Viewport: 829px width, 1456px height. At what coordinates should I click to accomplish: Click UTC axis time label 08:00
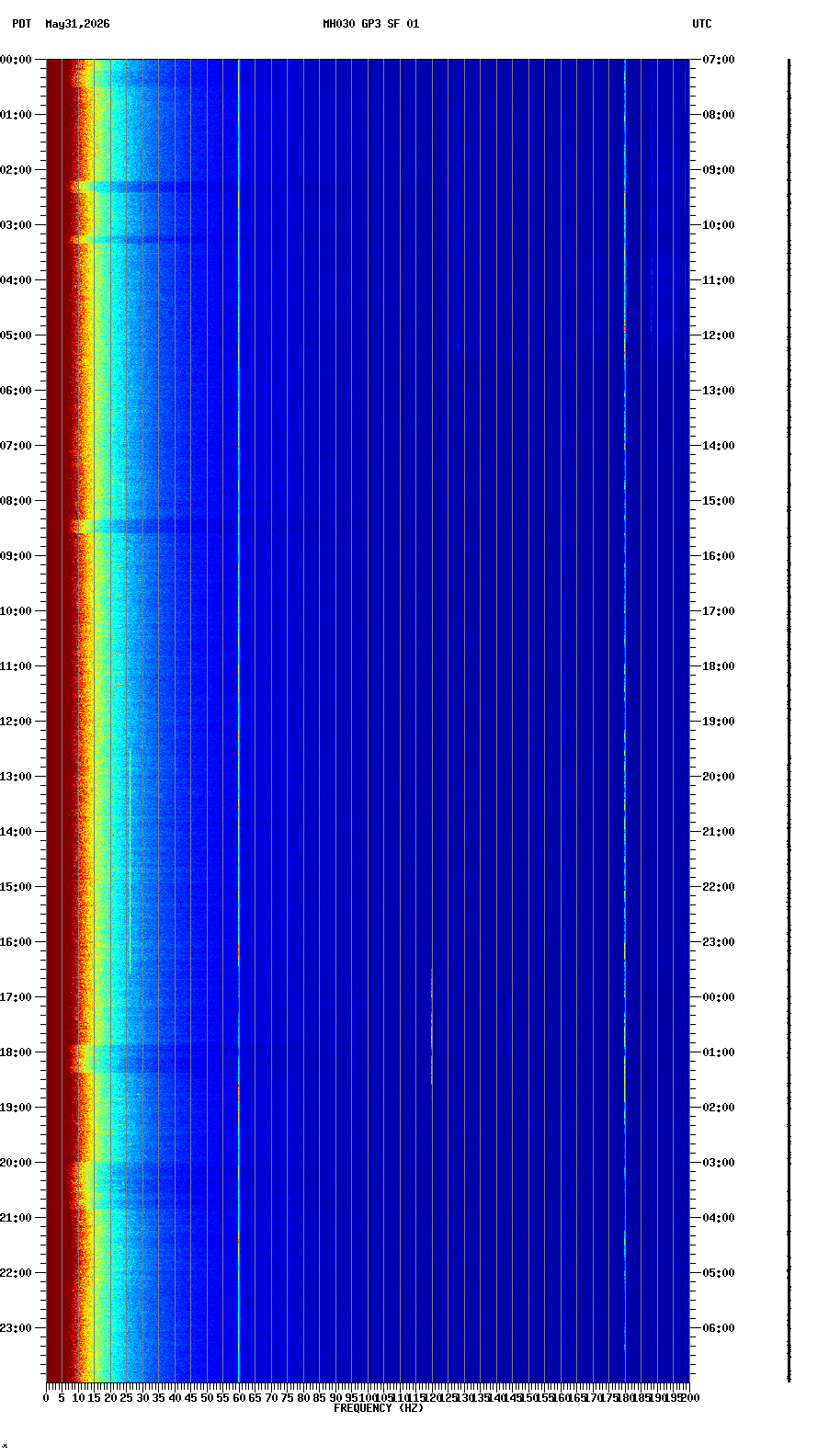[x=719, y=115]
